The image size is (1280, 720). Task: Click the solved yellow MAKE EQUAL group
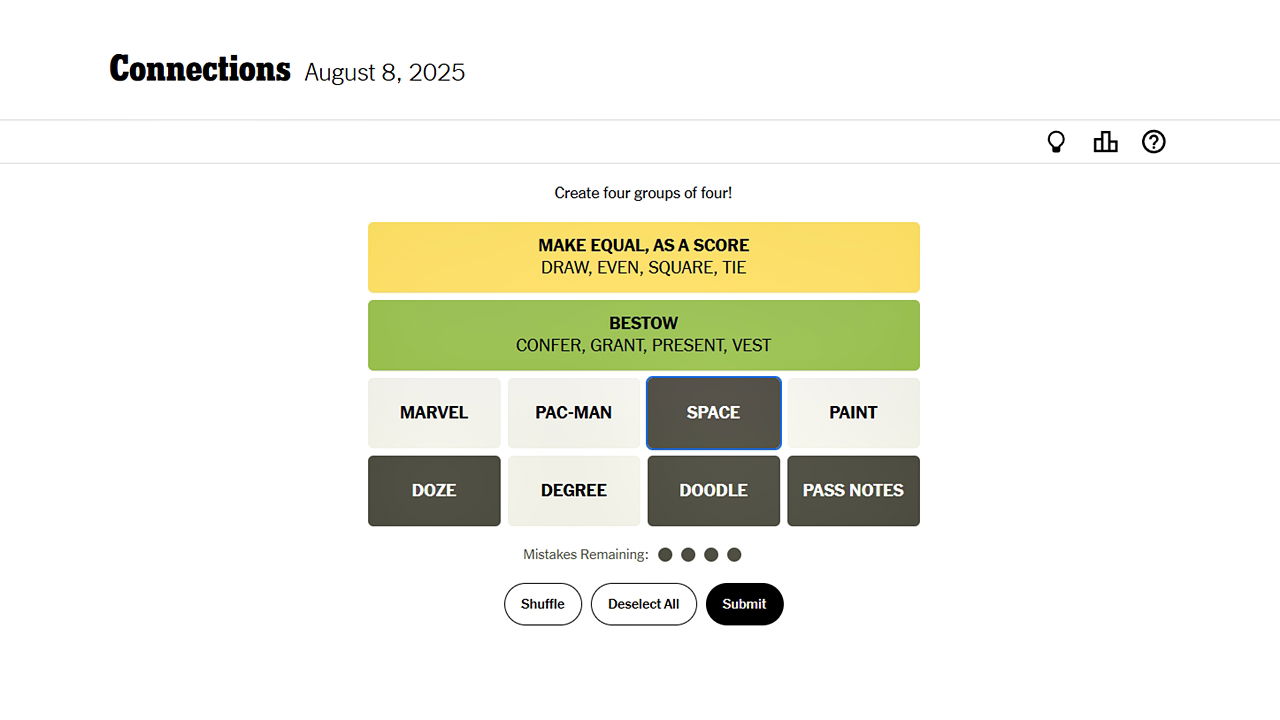click(643, 256)
